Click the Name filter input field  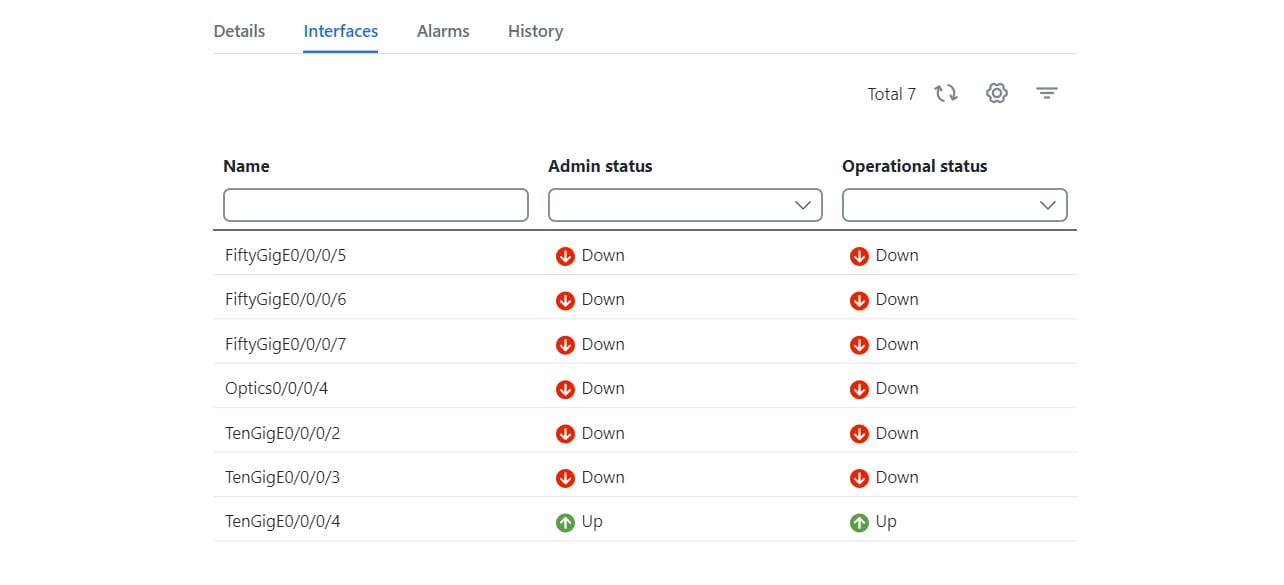(376, 205)
